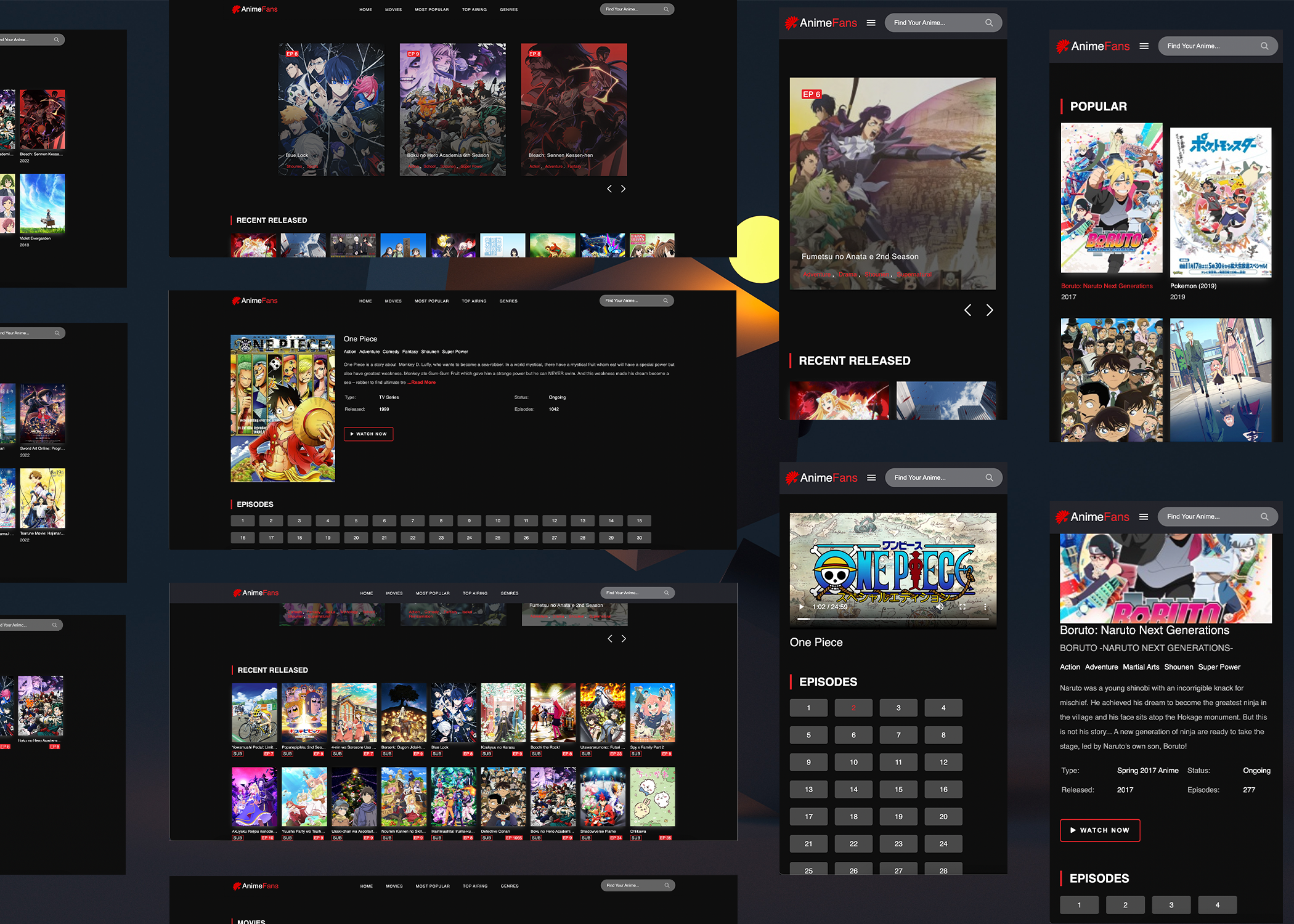Open MOVIES on One Piece desktop detail page

(x=393, y=301)
